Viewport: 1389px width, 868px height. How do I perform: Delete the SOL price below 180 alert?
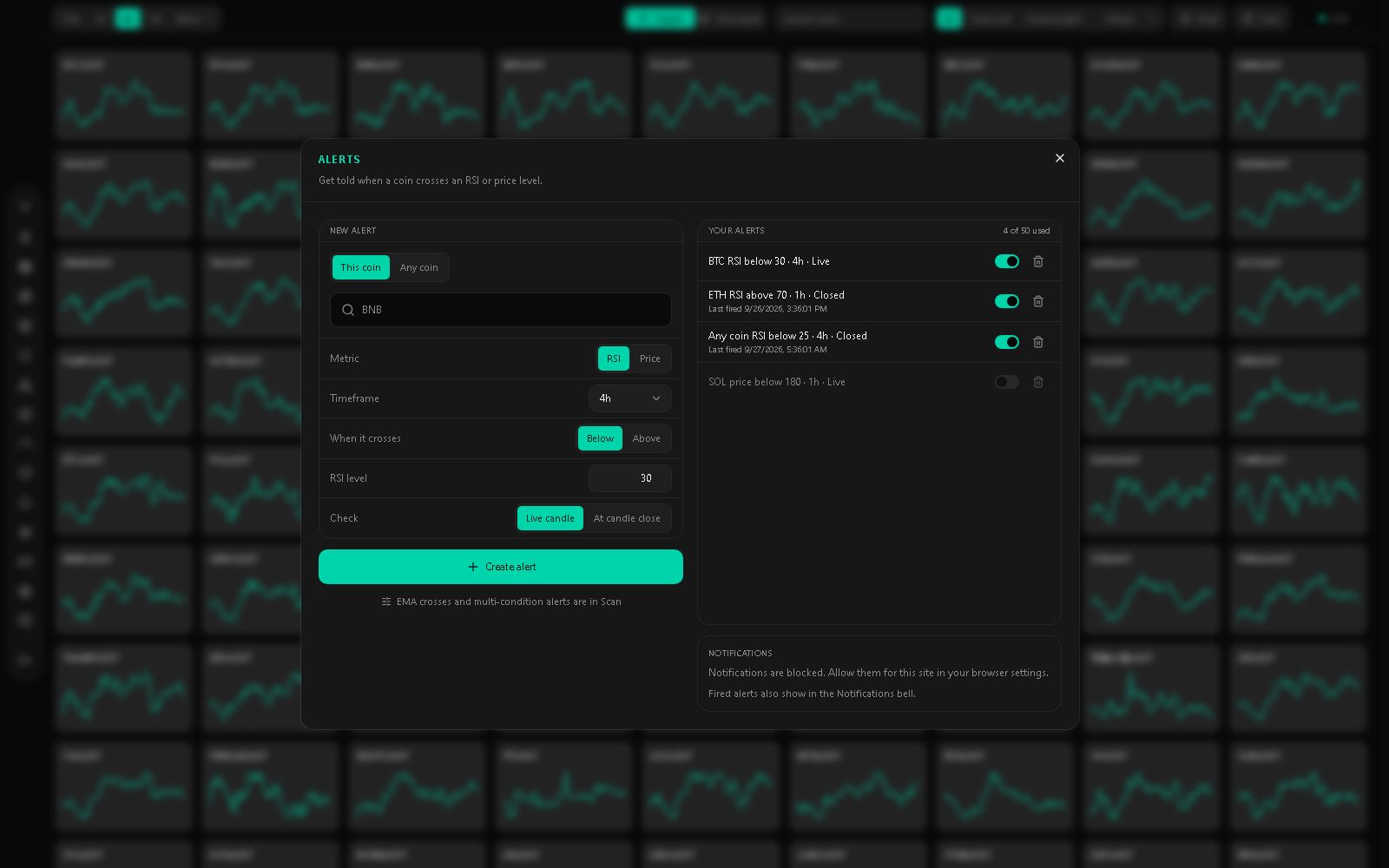[x=1037, y=382]
